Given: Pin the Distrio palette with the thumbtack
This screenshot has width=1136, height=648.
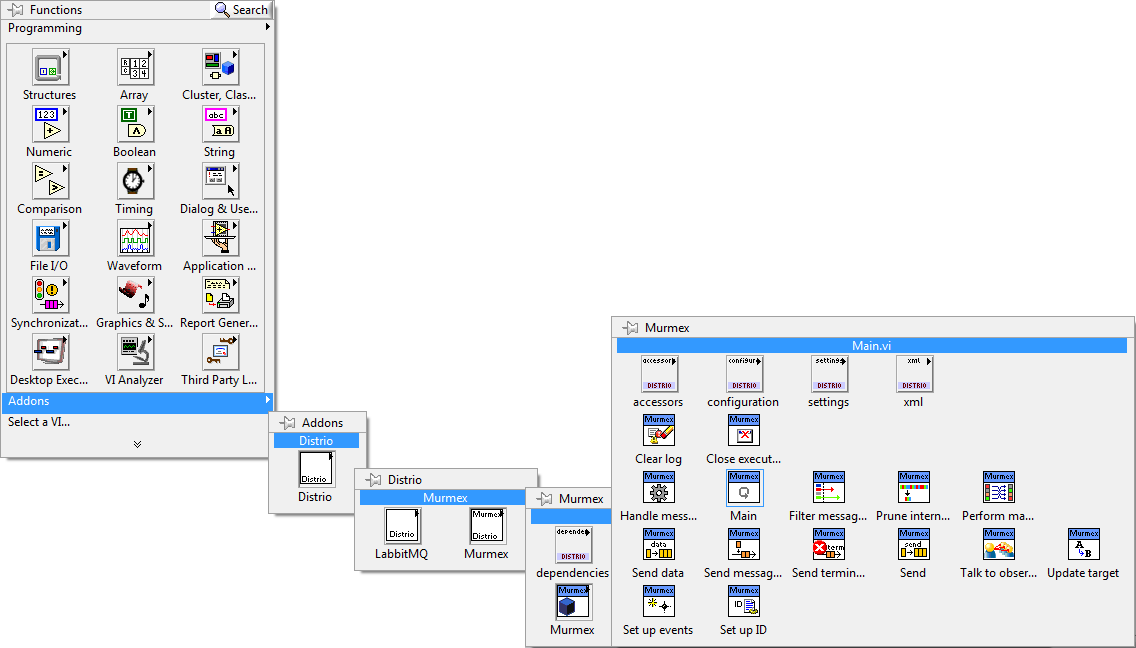Looking at the screenshot, I should pos(373,480).
